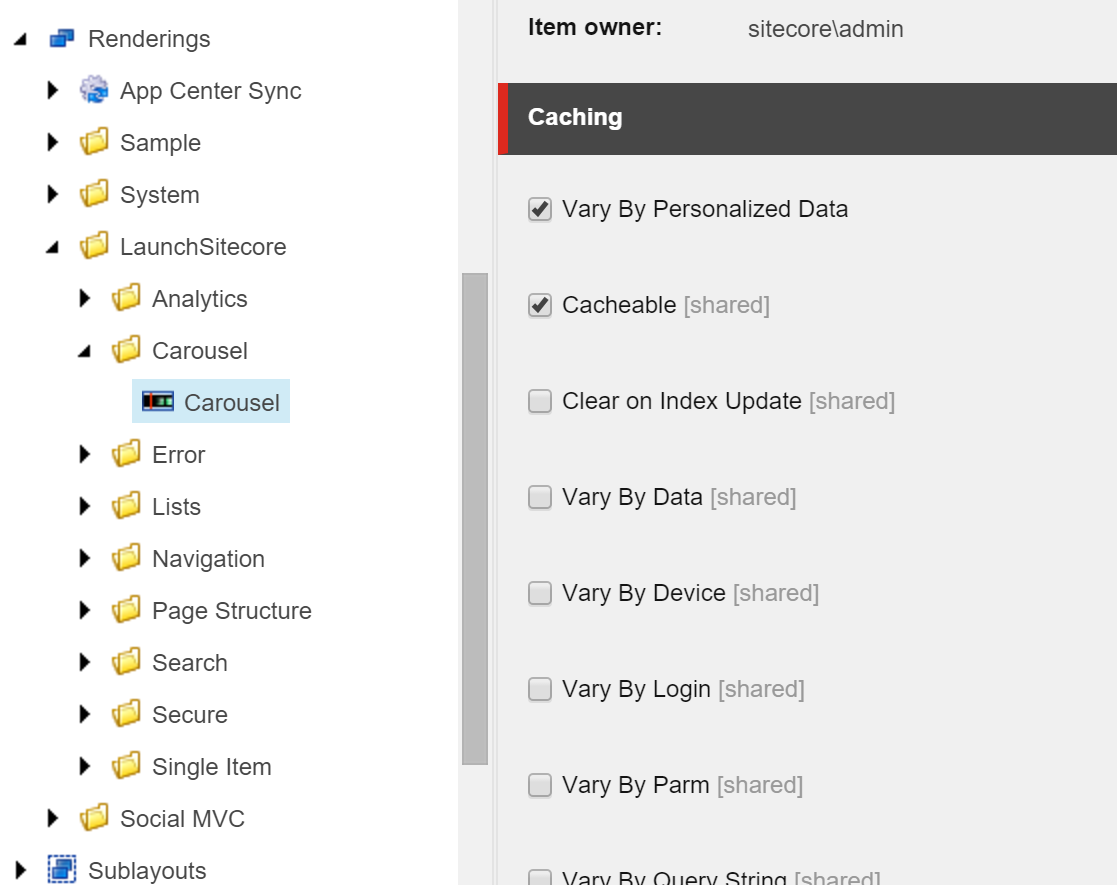Screen dimensions: 1117x885
Task: Select the Search tree item
Action: [189, 663]
